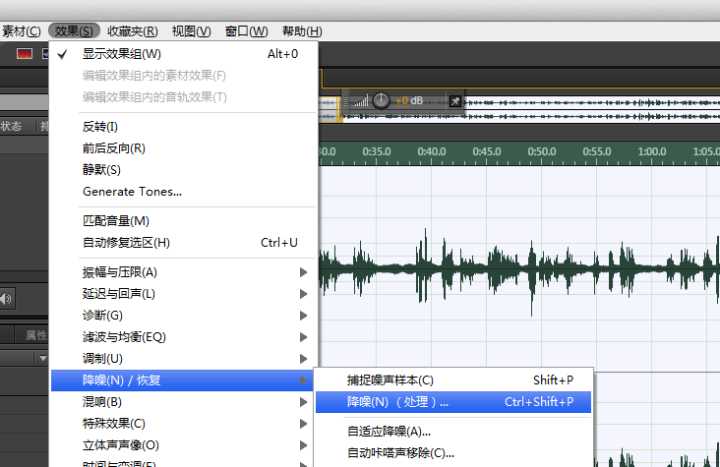Viewport: 720px width, 467px height.
Task: Select 自适应降噪 option
Action: coord(389,432)
